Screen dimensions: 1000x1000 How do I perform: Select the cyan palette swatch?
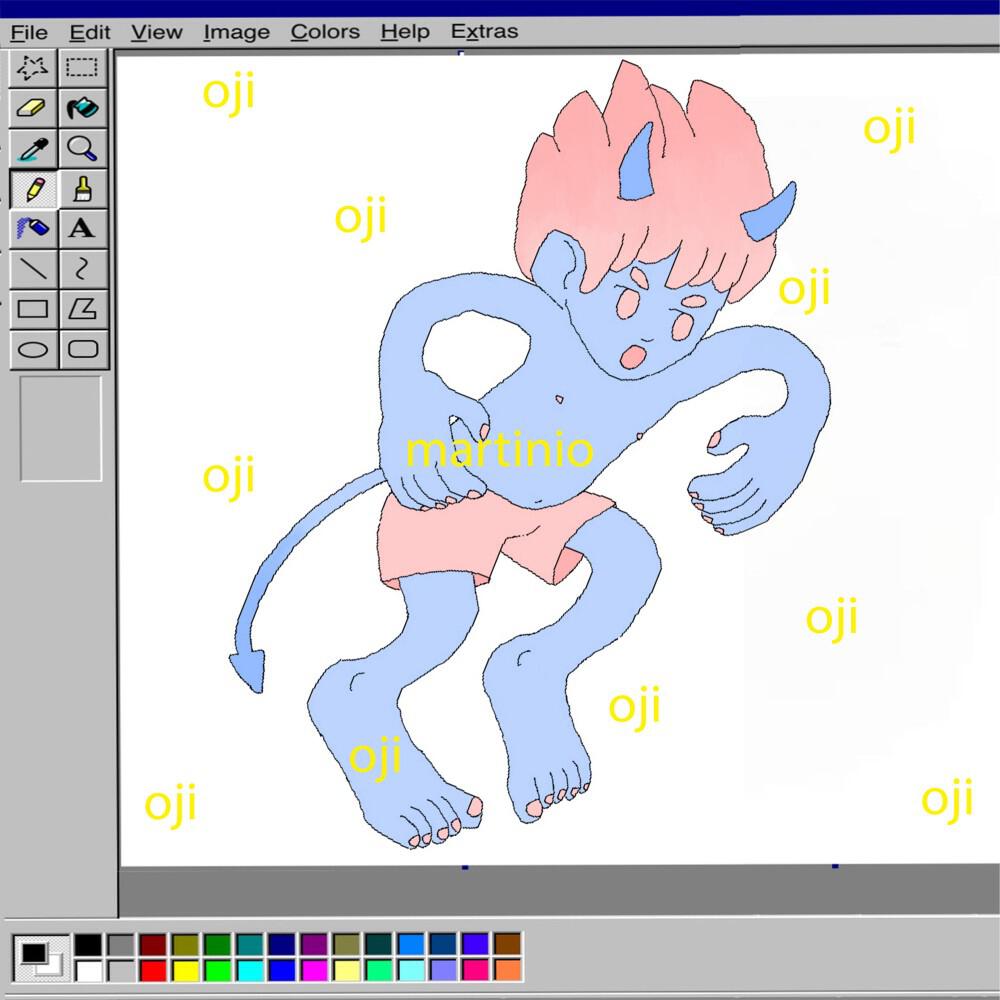(x=249, y=971)
